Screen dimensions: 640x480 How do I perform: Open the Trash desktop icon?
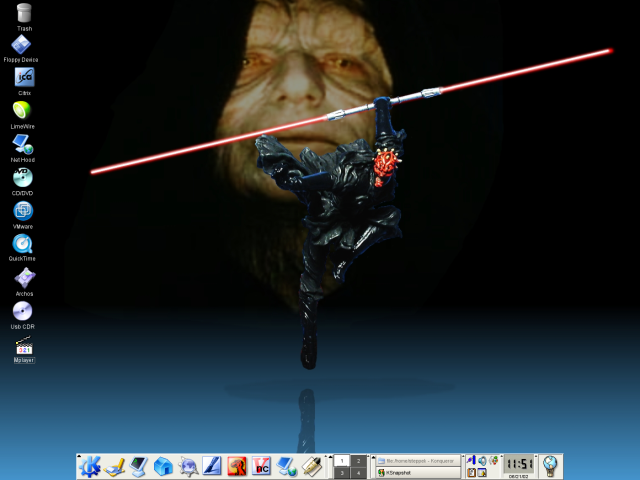(x=24, y=13)
